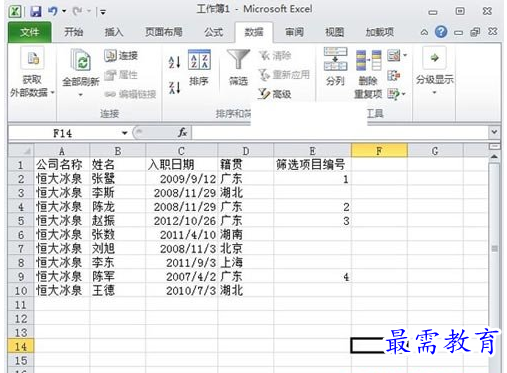Select column A header
Viewport: 507px width, 373px height.
[x=62, y=151]
